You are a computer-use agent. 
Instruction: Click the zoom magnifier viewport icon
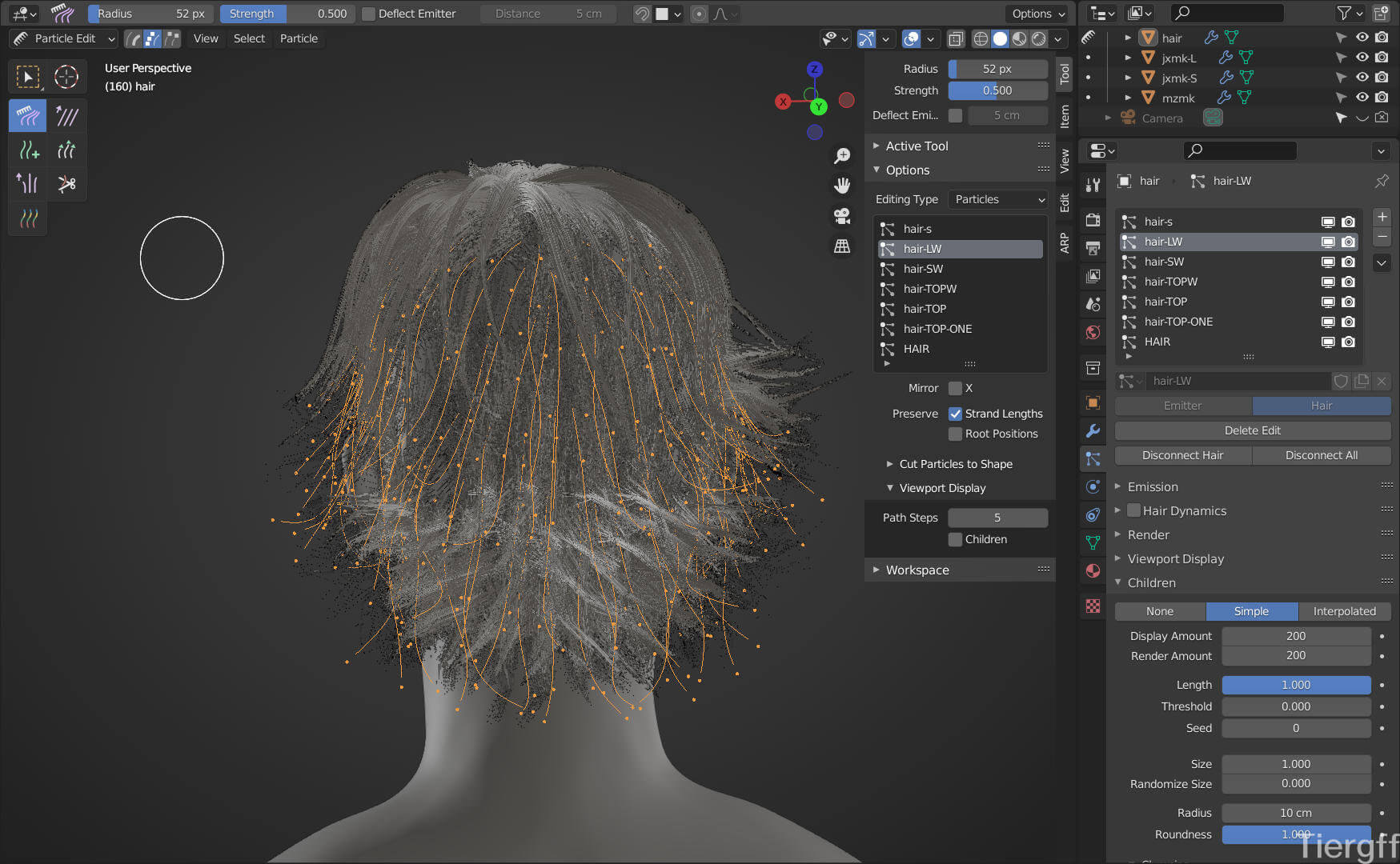(841, 156)
